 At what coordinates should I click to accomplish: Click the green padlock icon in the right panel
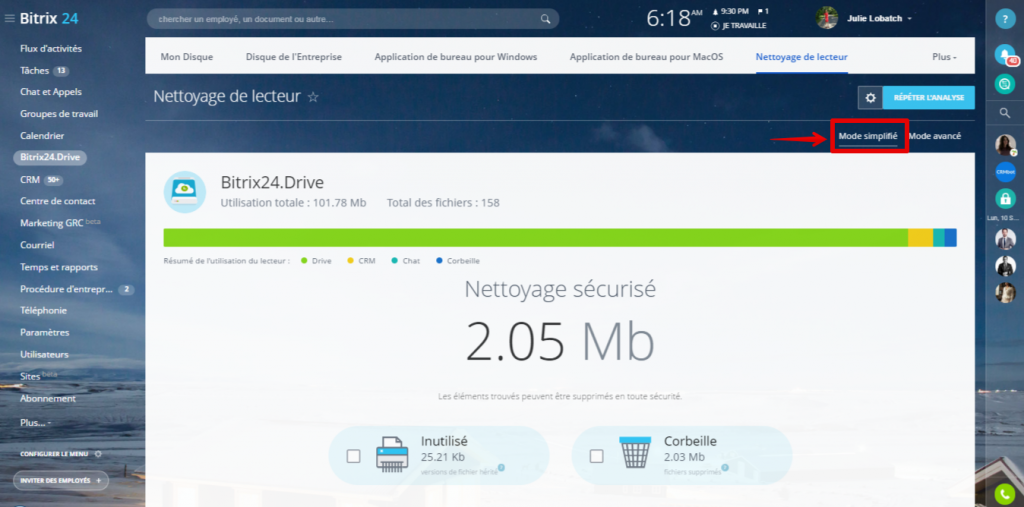coord(1005,199)
